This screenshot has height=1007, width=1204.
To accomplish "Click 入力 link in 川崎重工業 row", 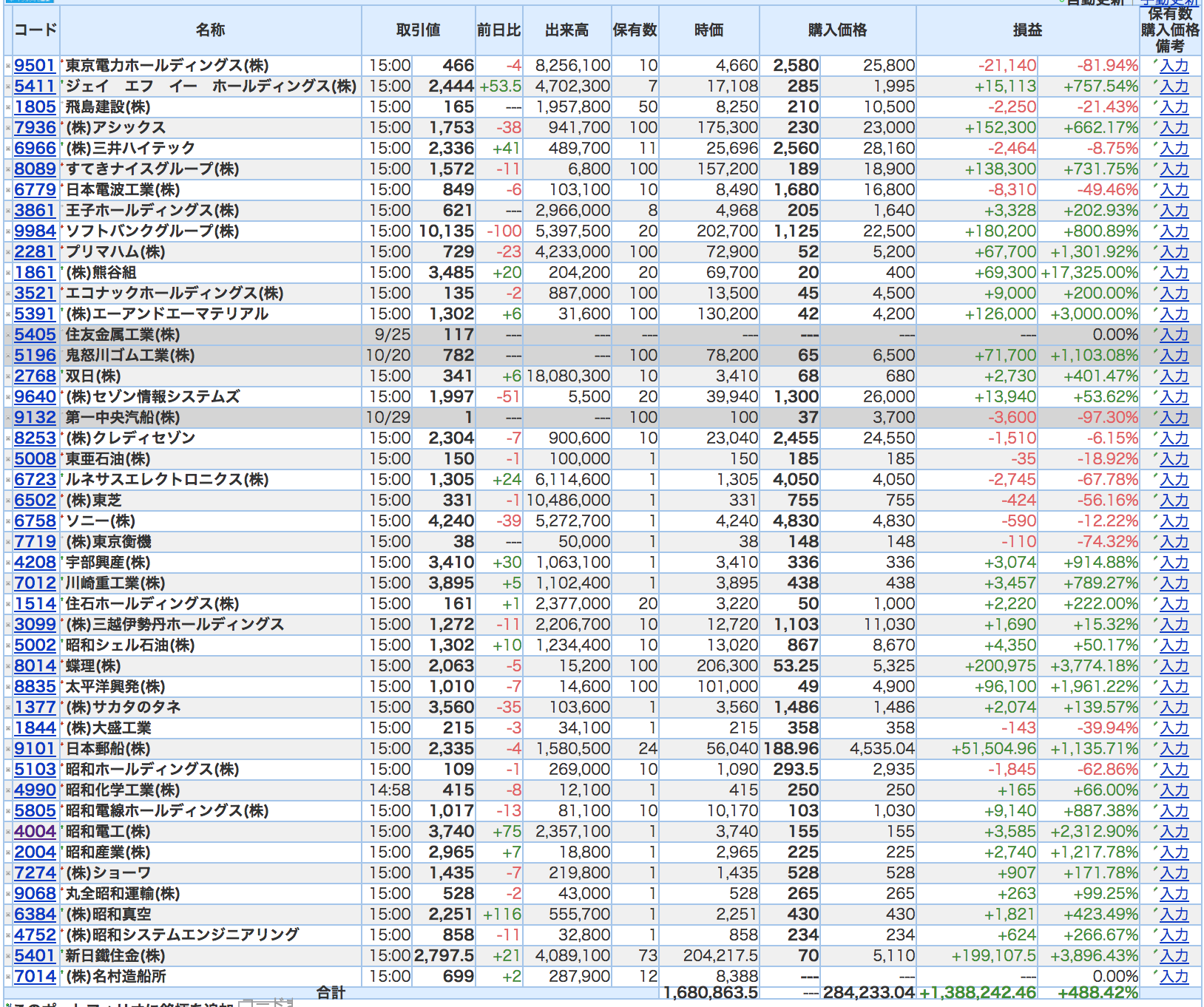I will coord(1174,583).
